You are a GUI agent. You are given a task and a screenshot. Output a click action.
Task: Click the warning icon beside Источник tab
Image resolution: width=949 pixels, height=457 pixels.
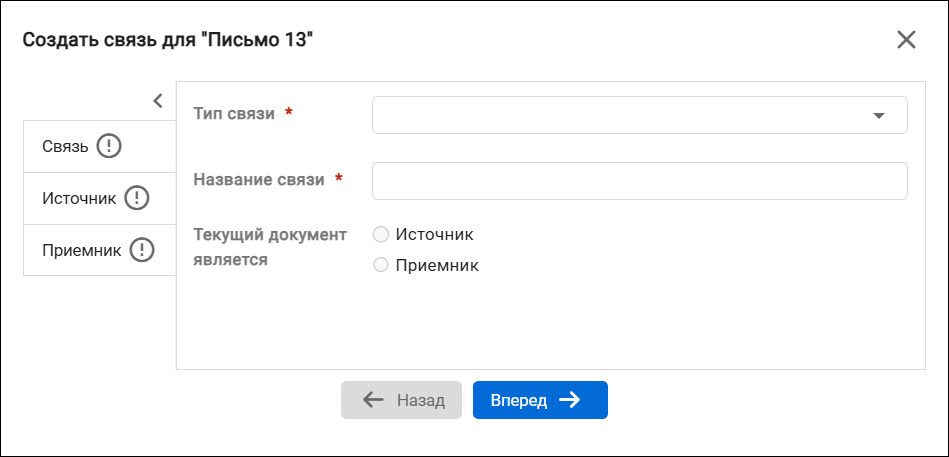click(x=137, y=198)
